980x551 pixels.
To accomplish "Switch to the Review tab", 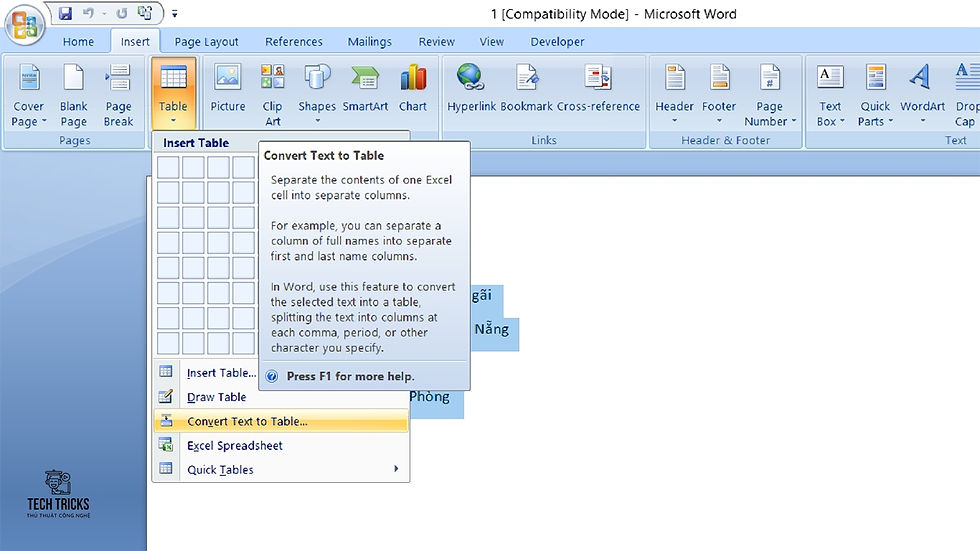I will coord(436,42).
